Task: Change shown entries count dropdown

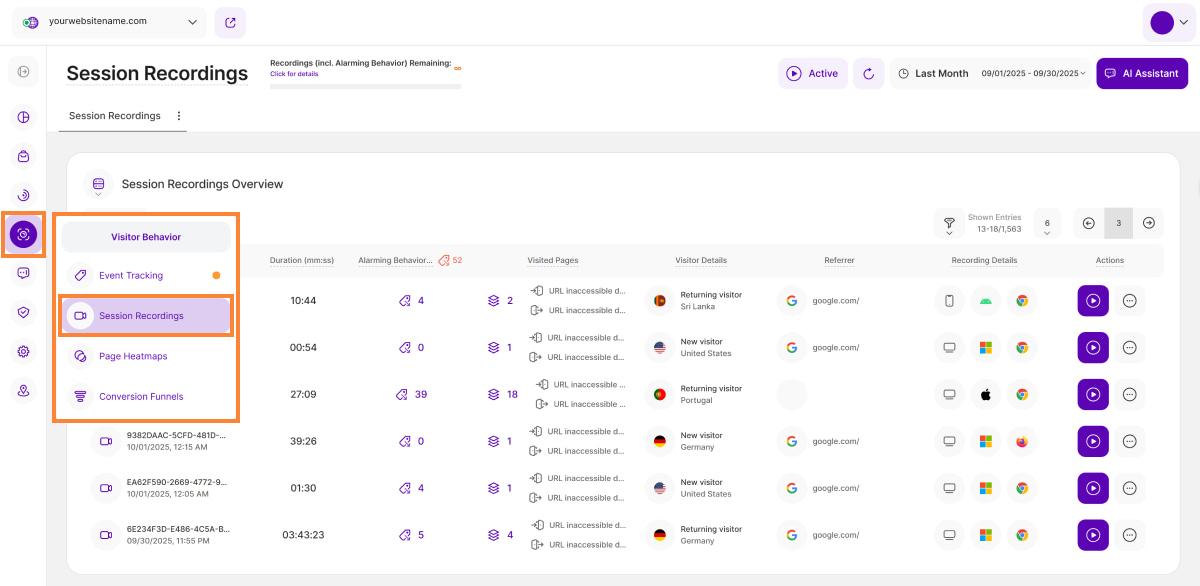Action: pos(1046,223)
